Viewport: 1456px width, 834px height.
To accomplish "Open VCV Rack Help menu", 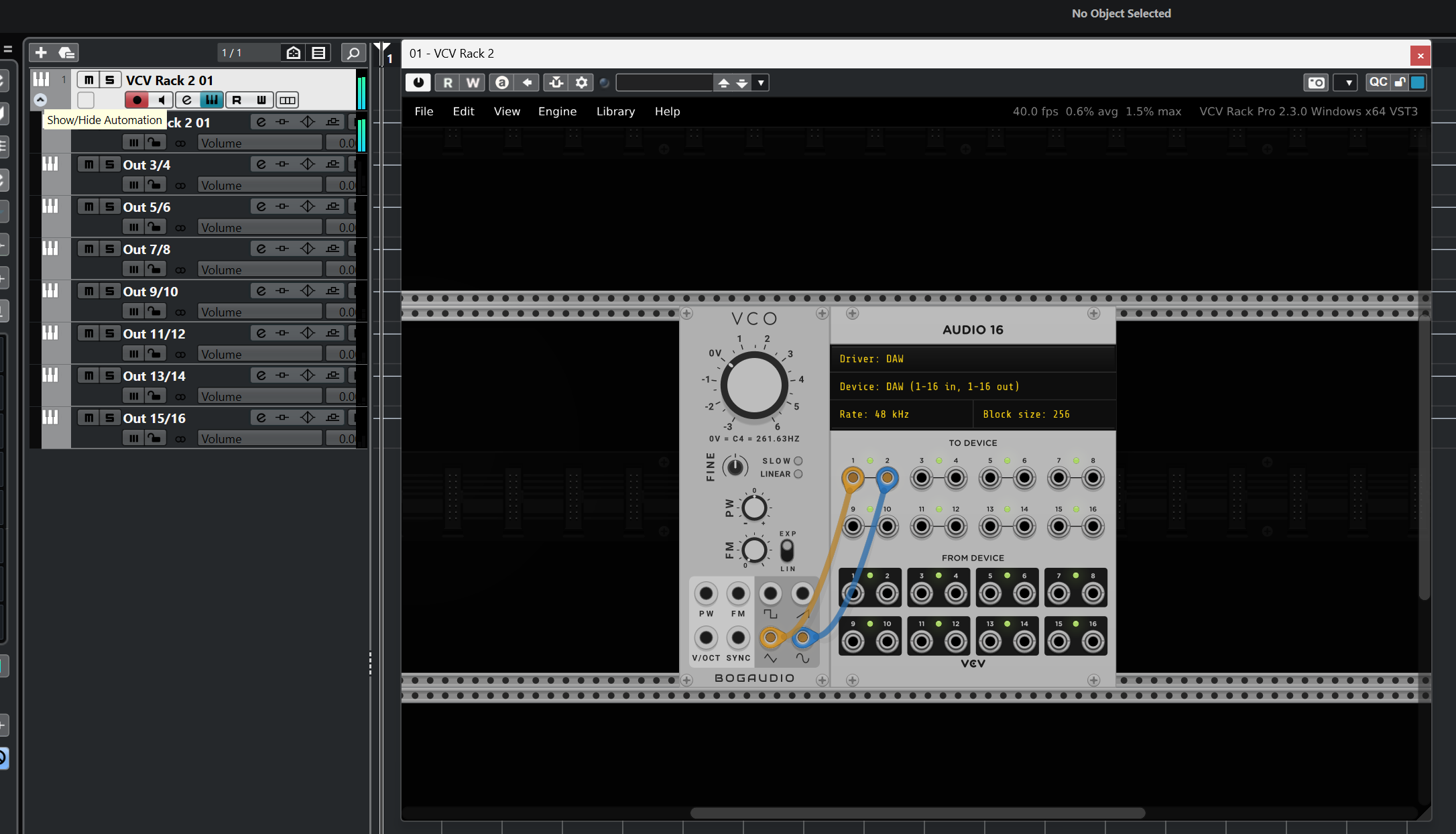I will coord(667,111).
